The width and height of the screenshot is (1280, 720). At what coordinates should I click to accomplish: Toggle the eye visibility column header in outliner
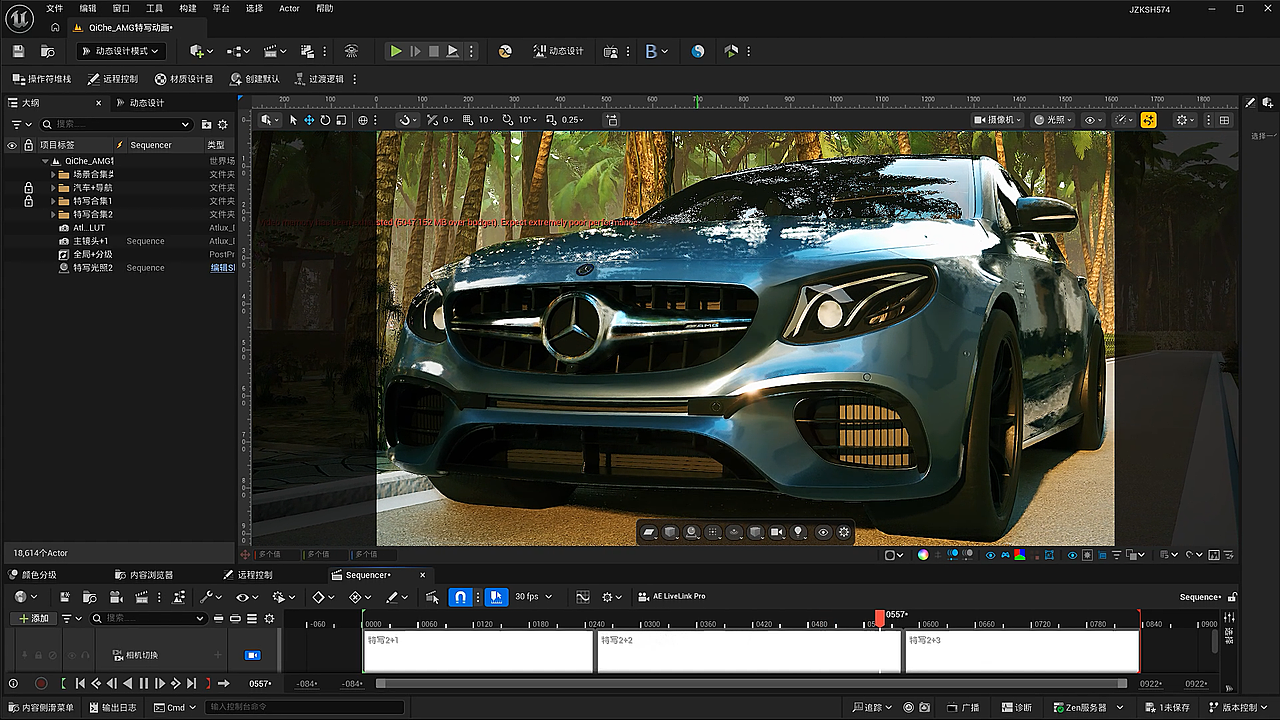pyautogui.click(x=12, y=145)
